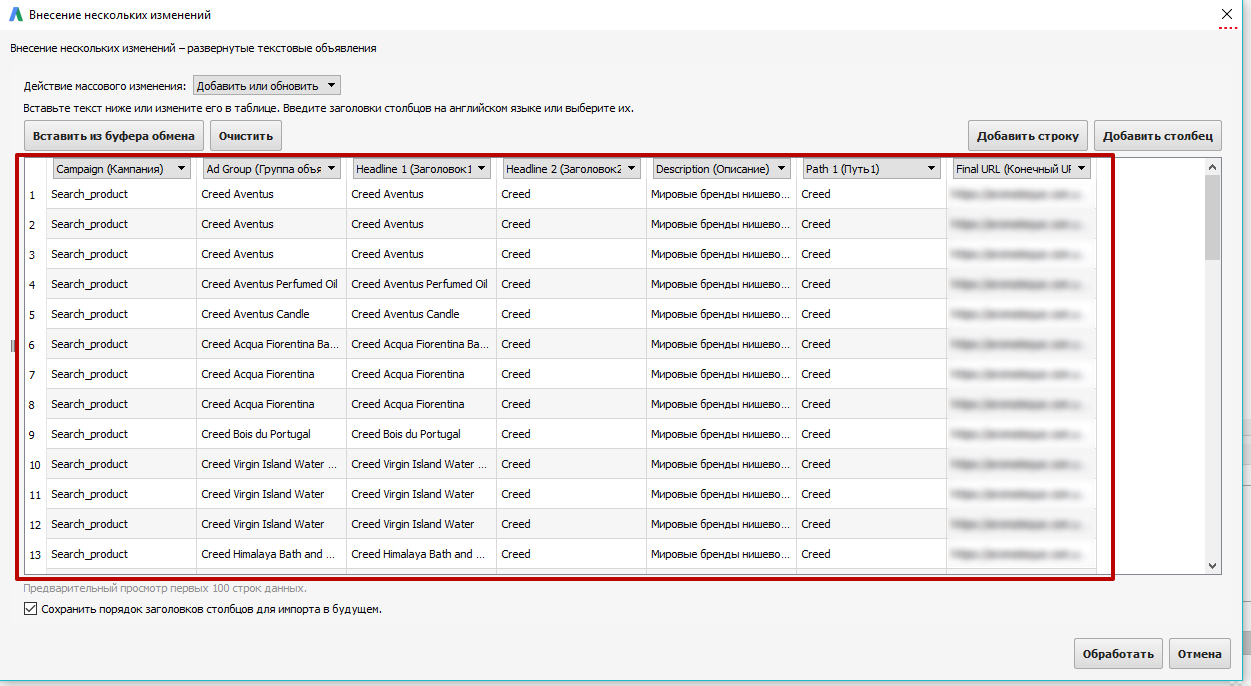The width and height of the screenshot is (1251, 686).
Task: Select row 5 Ad Group 'Creed Aventus Candle'
Action: (271, 314)
